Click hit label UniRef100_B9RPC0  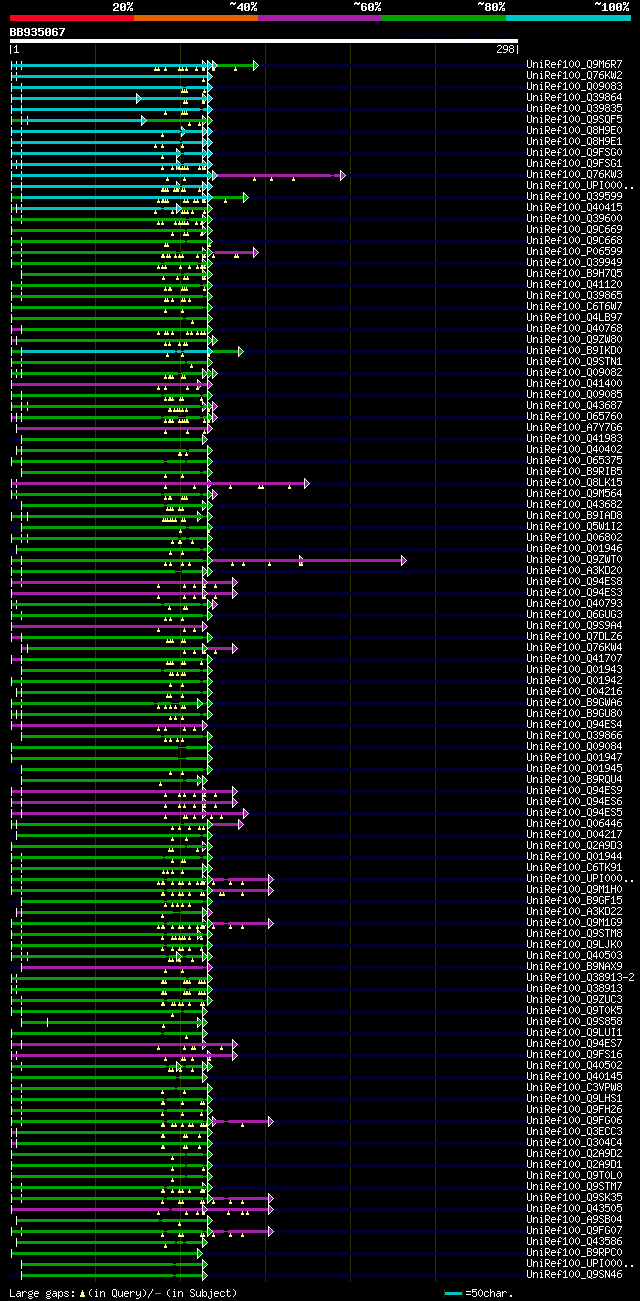(574, 1253)
